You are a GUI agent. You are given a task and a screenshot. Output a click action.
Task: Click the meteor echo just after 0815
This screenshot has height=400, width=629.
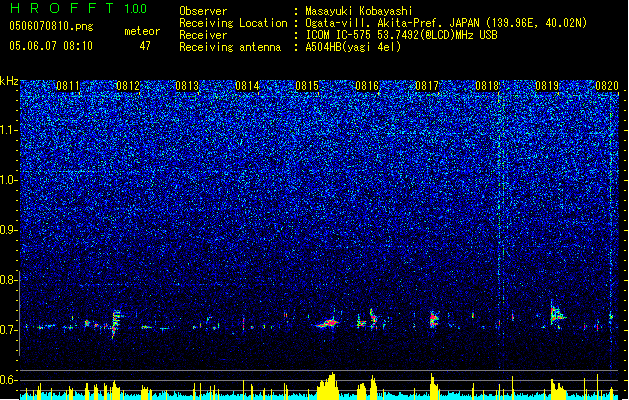coord(328,323)
